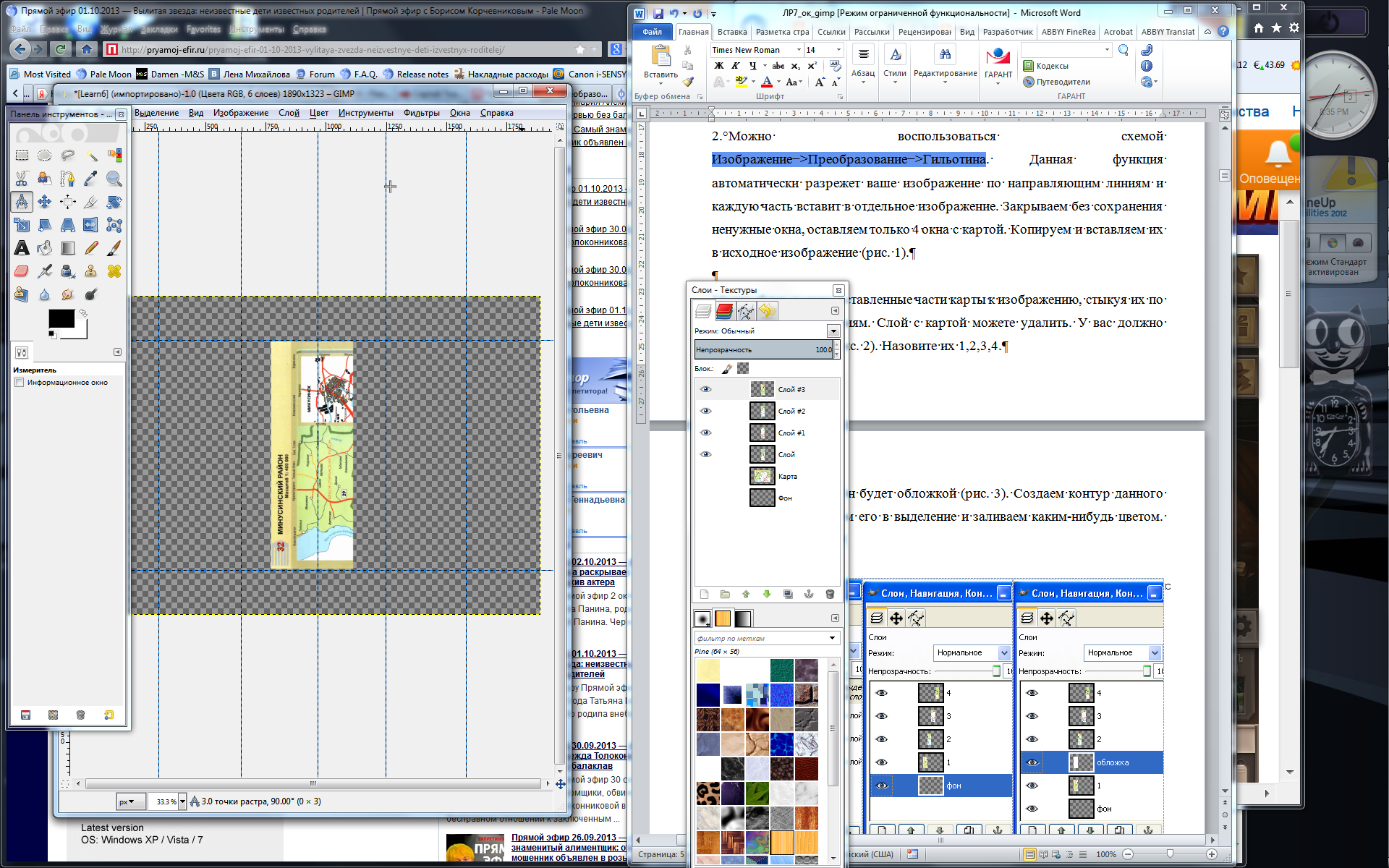Select the Rectangle Select tool in GIMP toolbox

(22, 156)
